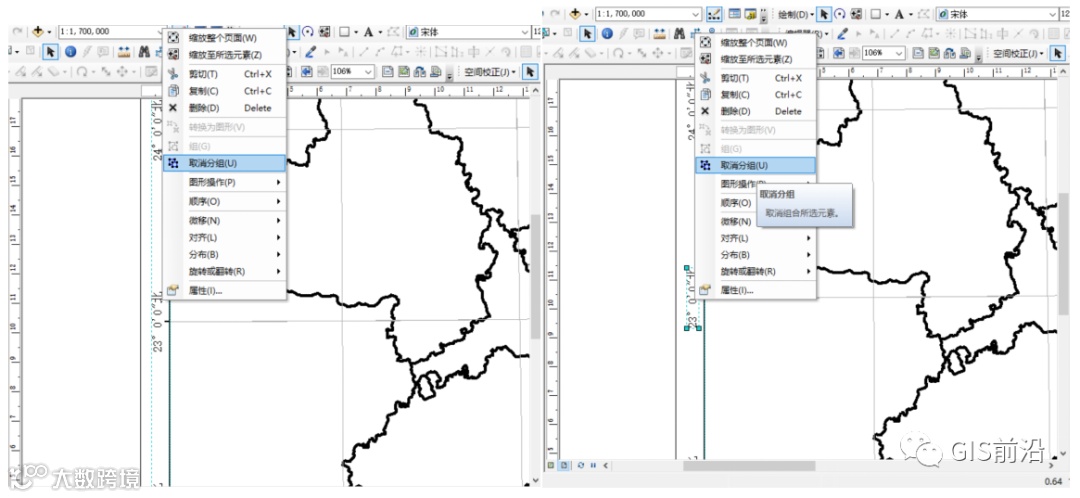The height and width of the screenshot is (498, 1080).
Task: Toggle Select Elements tool on right tools row
Action: click(x=587, y=34)
